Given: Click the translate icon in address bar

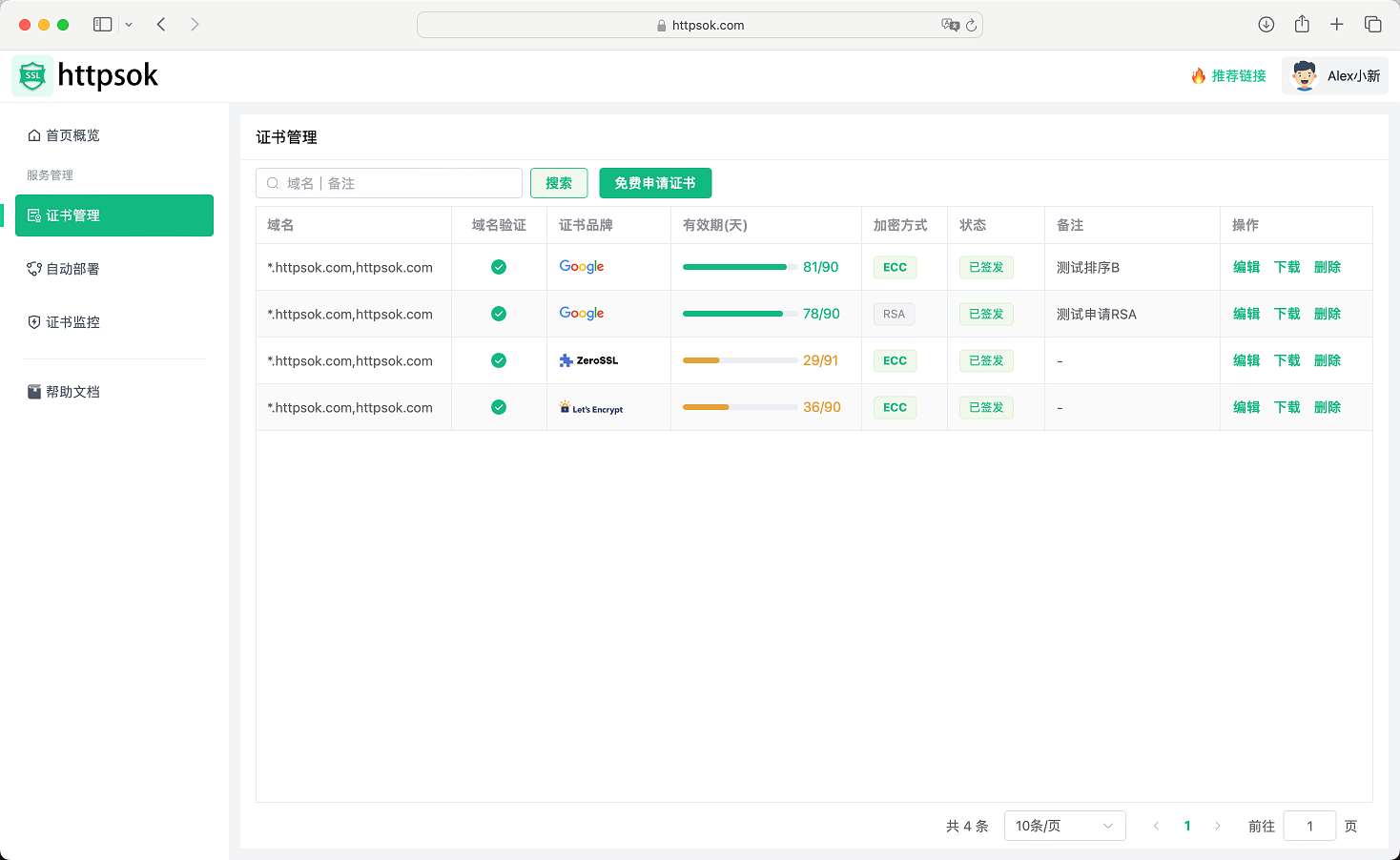Looking at the screenshot, I should [x=949, y=26].
